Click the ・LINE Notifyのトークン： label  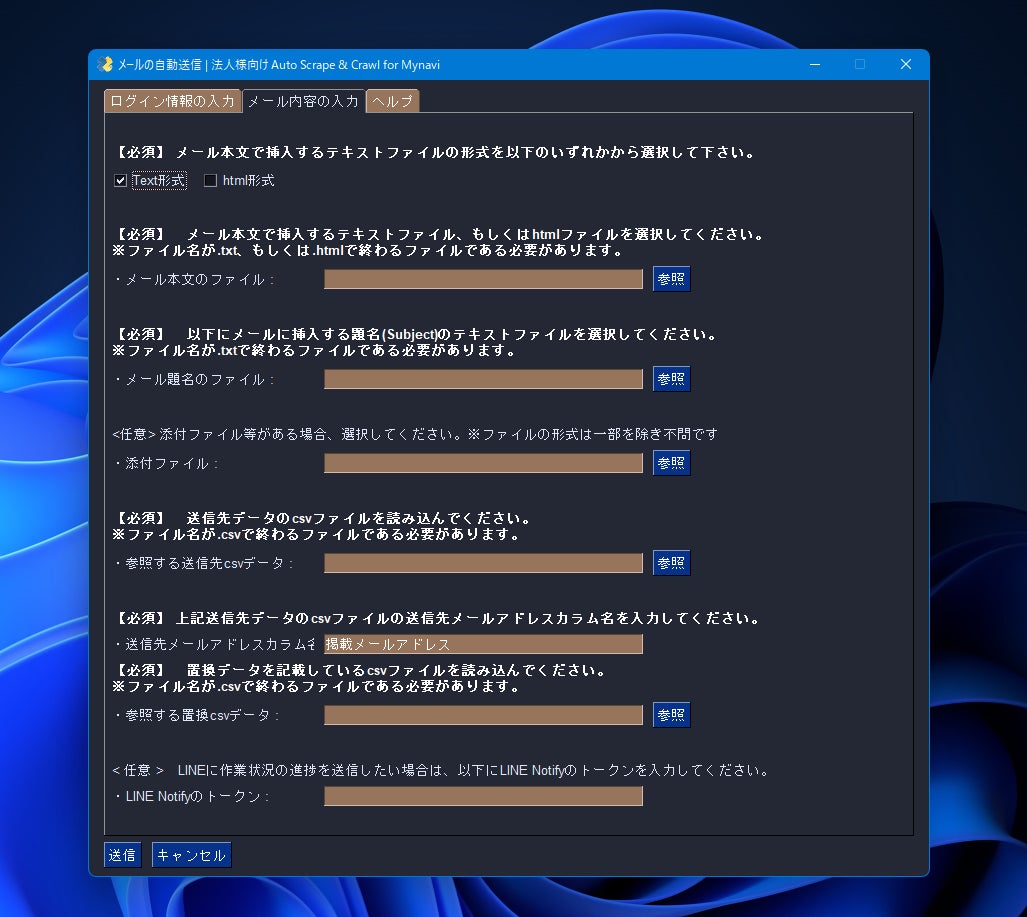tap(191, 796)
